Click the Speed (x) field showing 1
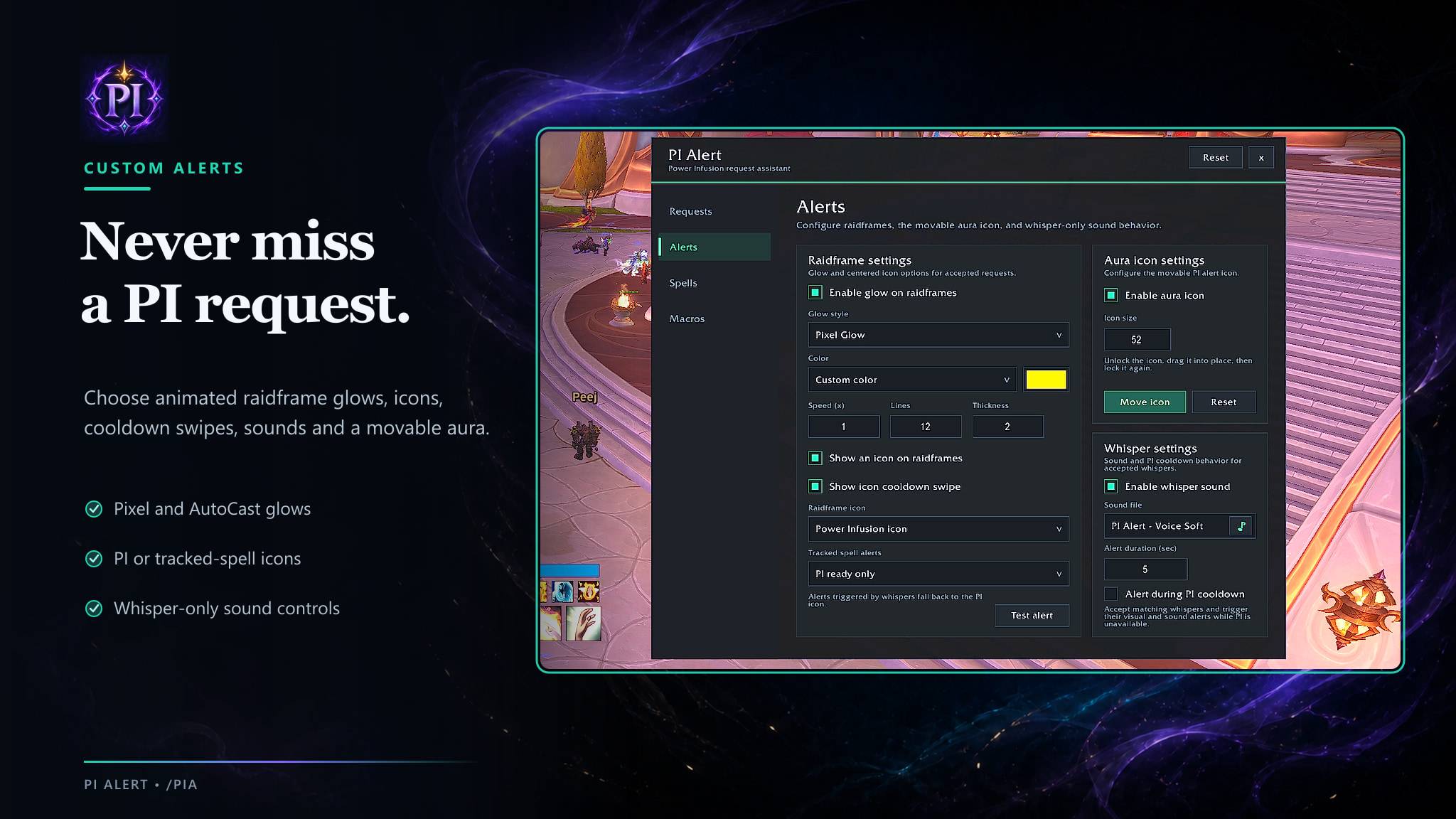 pos(844,427)
